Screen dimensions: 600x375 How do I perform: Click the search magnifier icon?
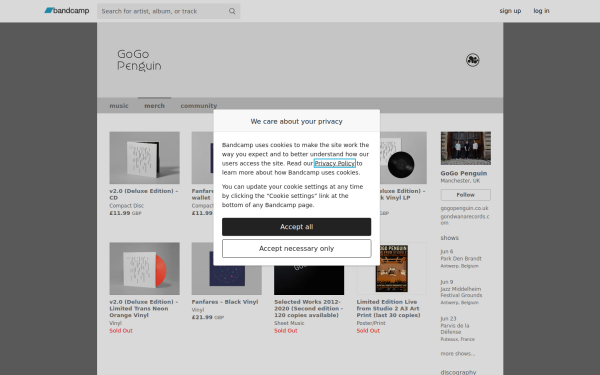(232, 11)
